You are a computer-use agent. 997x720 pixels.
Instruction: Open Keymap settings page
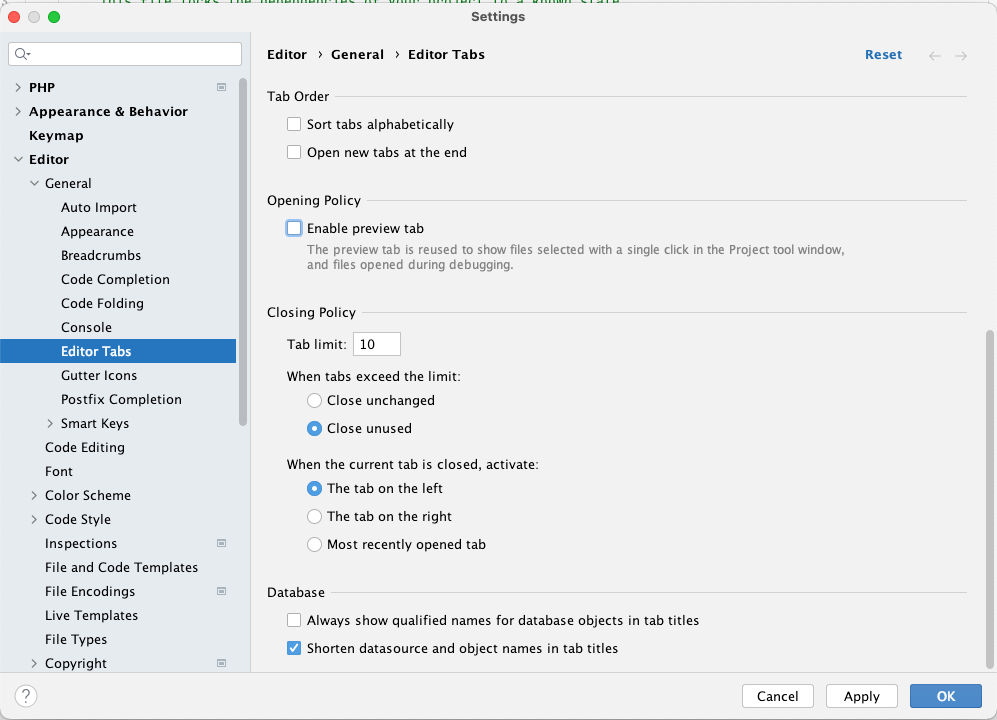[56, 135]
